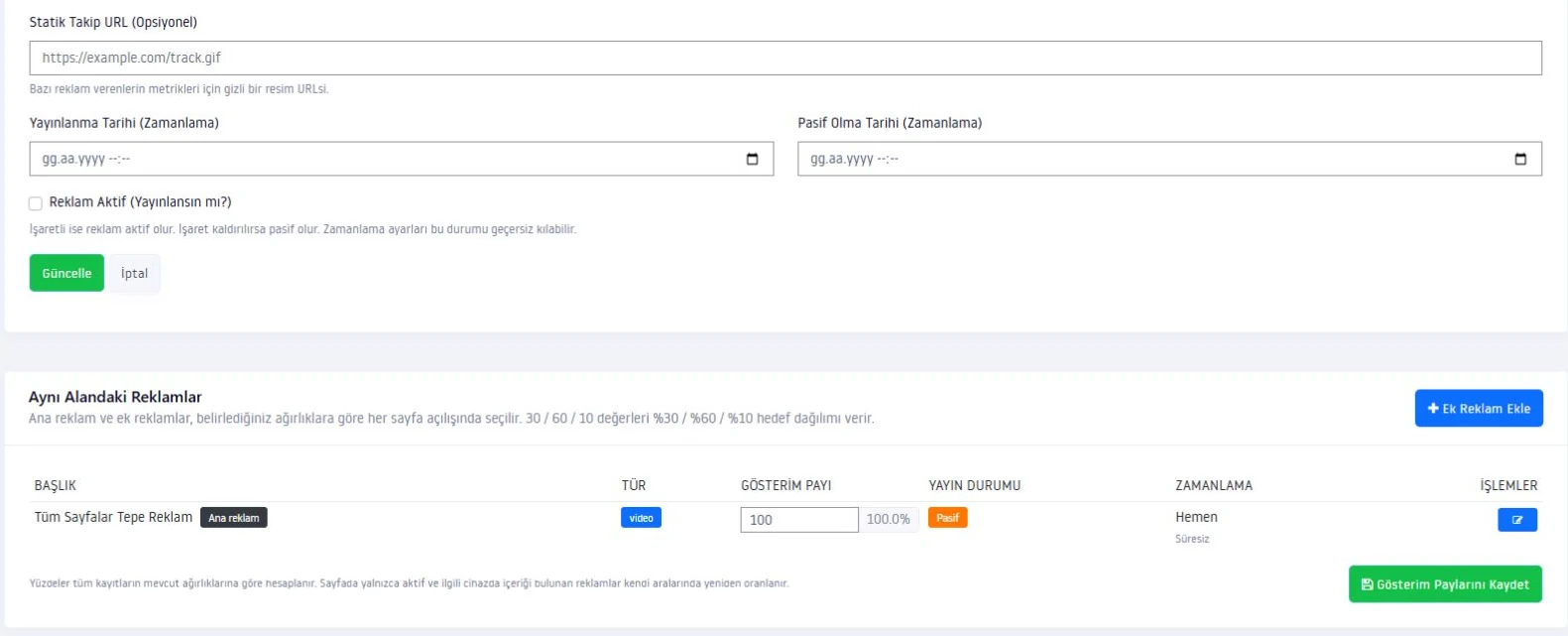The height and width of the screenshot is (636, 1568).
Task: Focus the Statik Takip URL field
Action: pos(785,58)
